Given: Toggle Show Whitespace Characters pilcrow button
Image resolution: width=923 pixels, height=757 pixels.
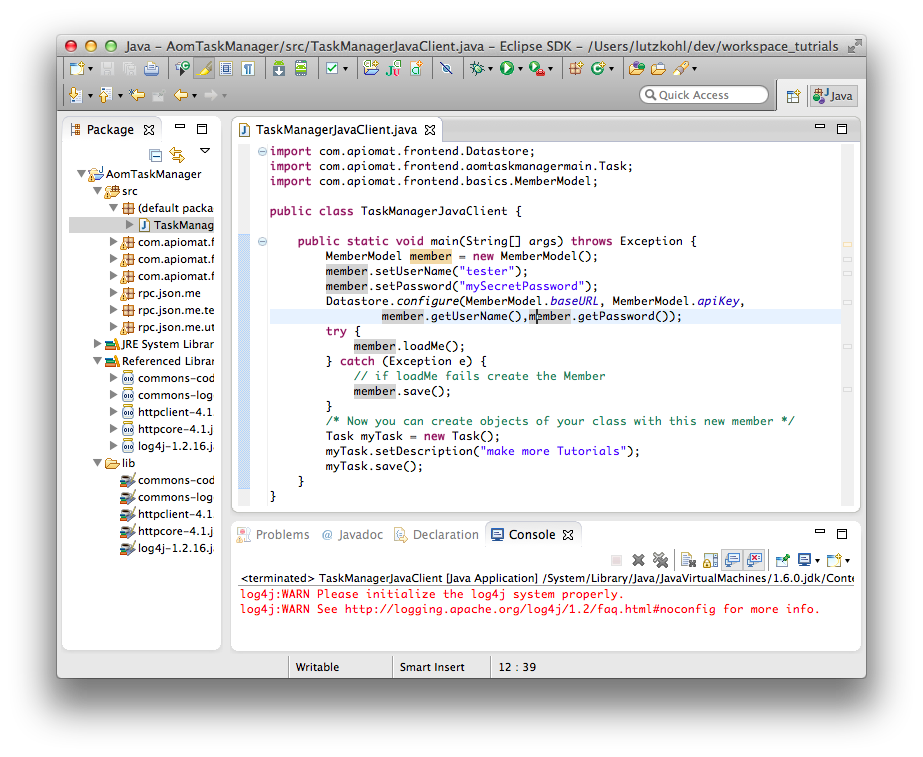Looking at the screenshot, I should tap(246, 69).
